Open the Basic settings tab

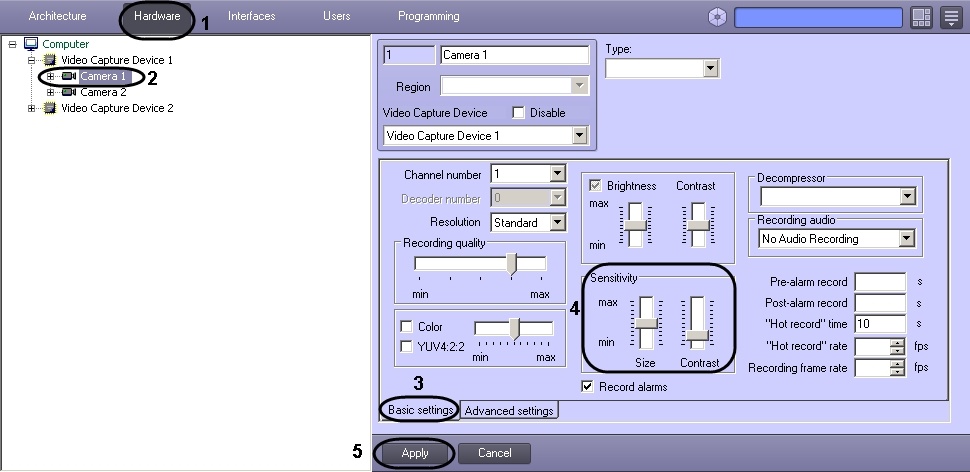point(421,410)
